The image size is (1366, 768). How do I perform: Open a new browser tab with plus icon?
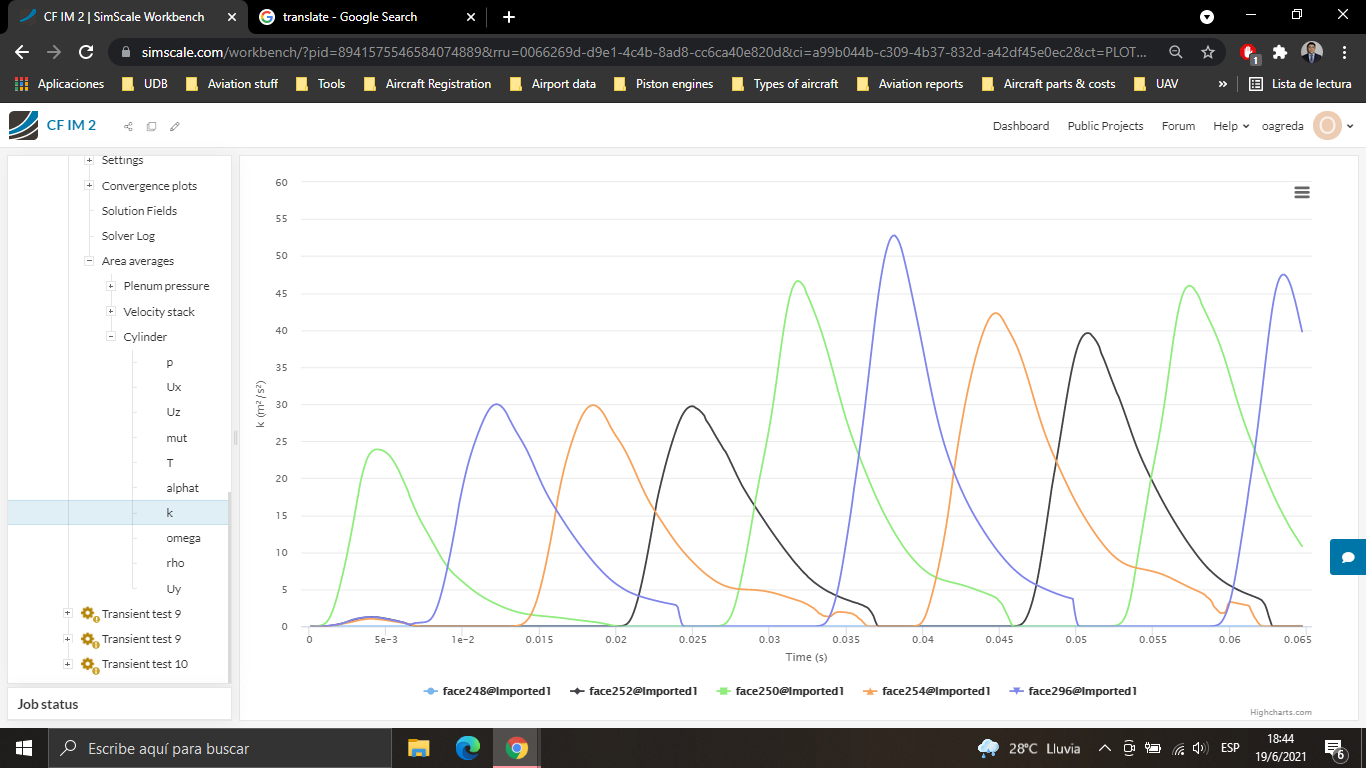coord(509,17)
